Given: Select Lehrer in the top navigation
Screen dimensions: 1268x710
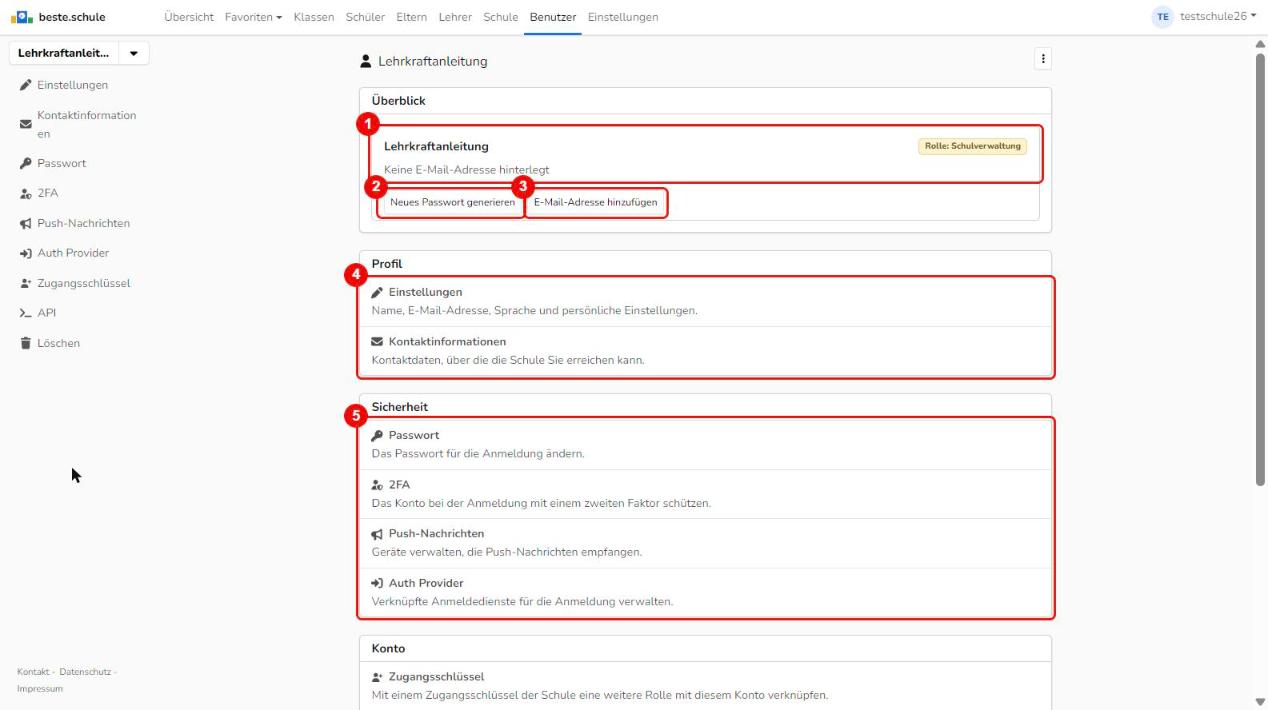Looking at the screenshot, I should click(455, 17).
